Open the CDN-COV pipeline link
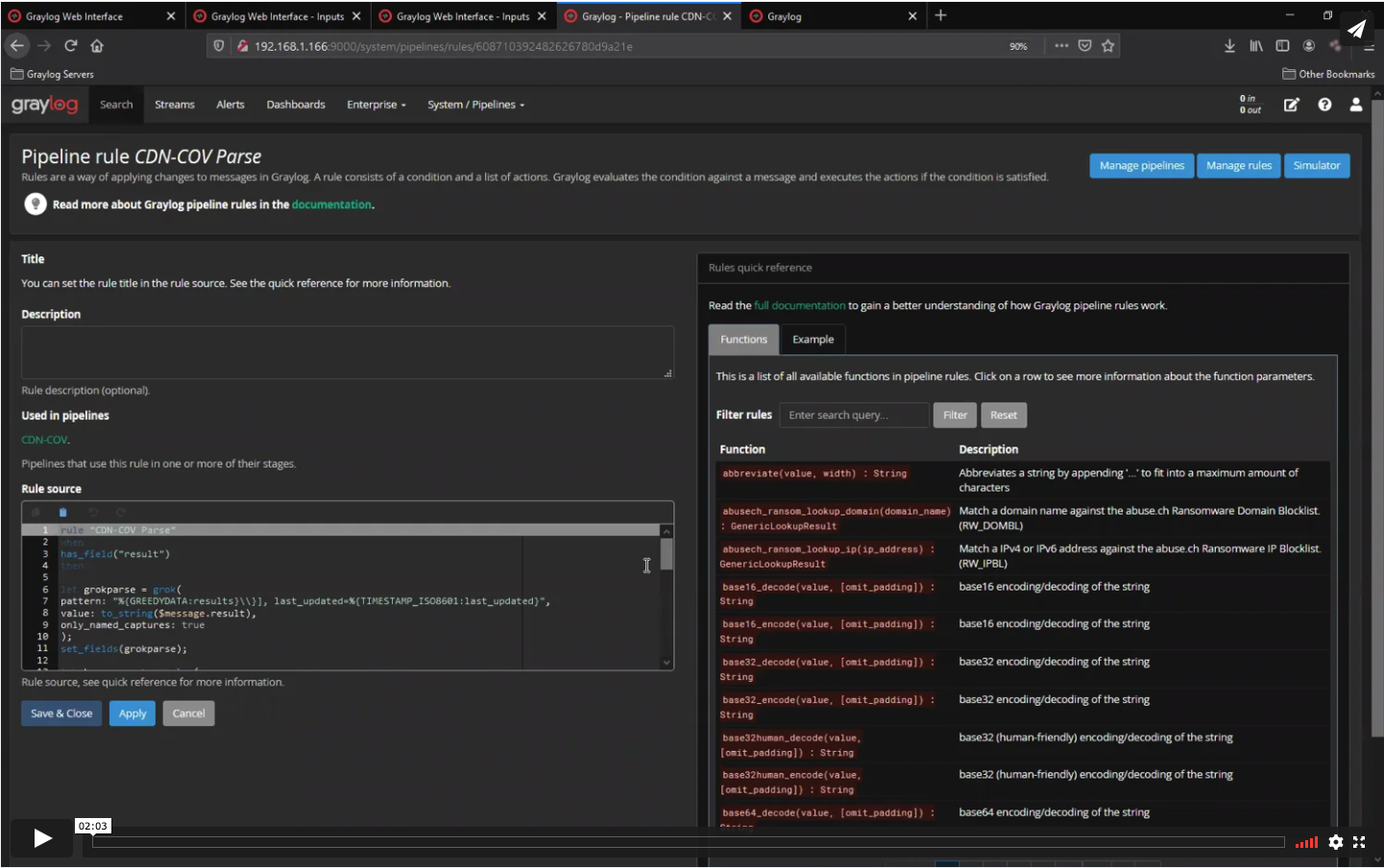The image size is (1384, 868). click(43, 439)
